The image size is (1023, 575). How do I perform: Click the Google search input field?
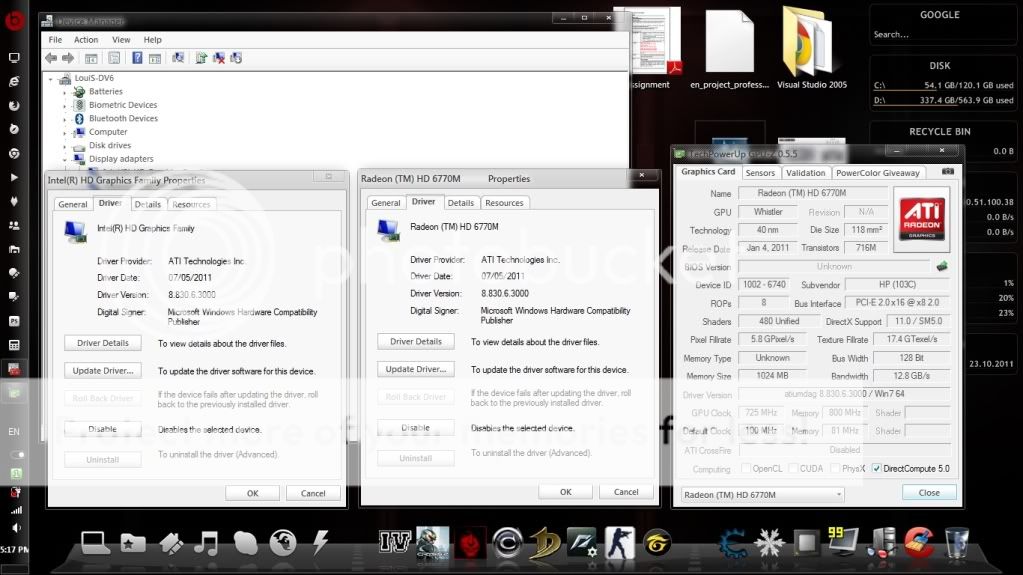(938, 35)
